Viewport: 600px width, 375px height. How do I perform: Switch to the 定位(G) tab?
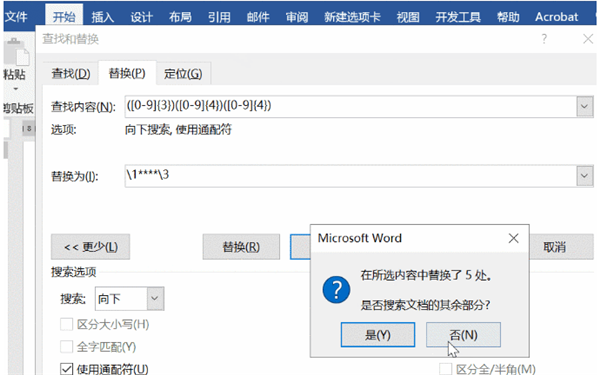coord(183,73)
